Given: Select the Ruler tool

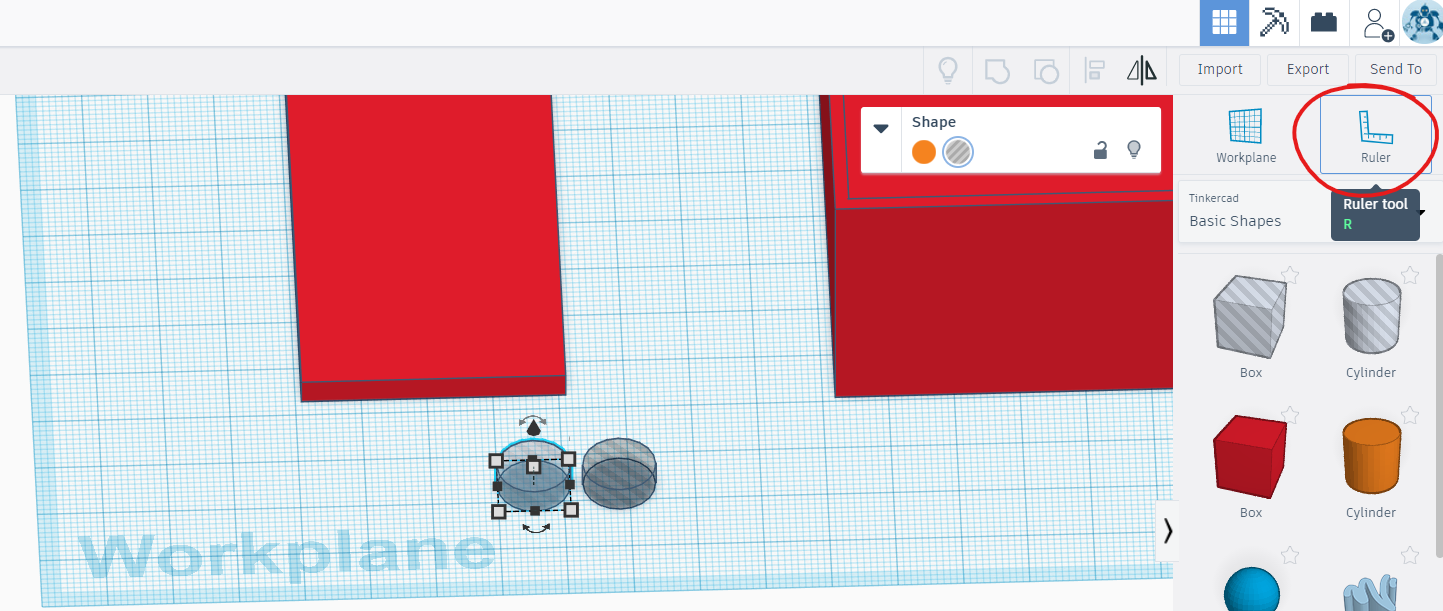Looking at the screenshot, I should pos(1375,137).
